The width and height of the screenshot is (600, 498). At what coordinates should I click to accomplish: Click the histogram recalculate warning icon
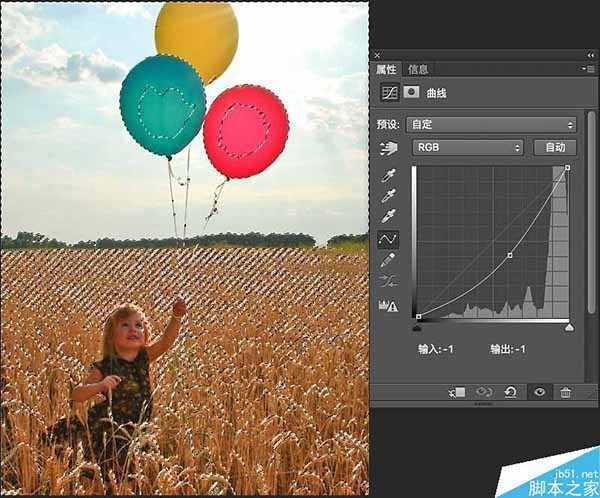(x=388, y=306)
